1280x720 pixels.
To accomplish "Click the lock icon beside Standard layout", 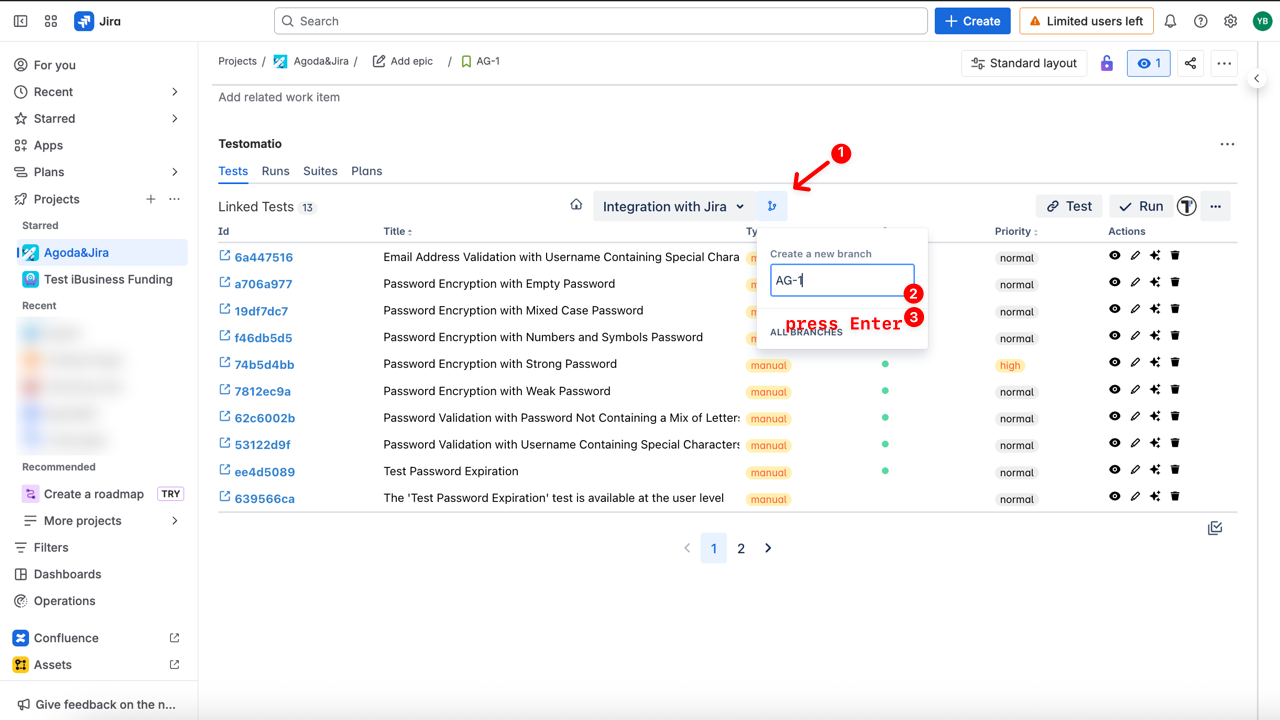I will point(1107,63).
